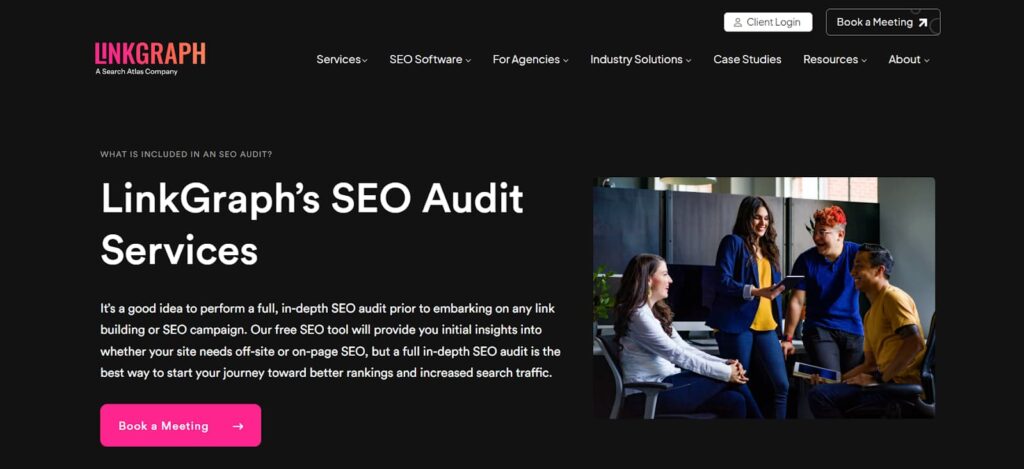Open the Case Studies page
Screen dimensions: 1024x469
point(747,59)
